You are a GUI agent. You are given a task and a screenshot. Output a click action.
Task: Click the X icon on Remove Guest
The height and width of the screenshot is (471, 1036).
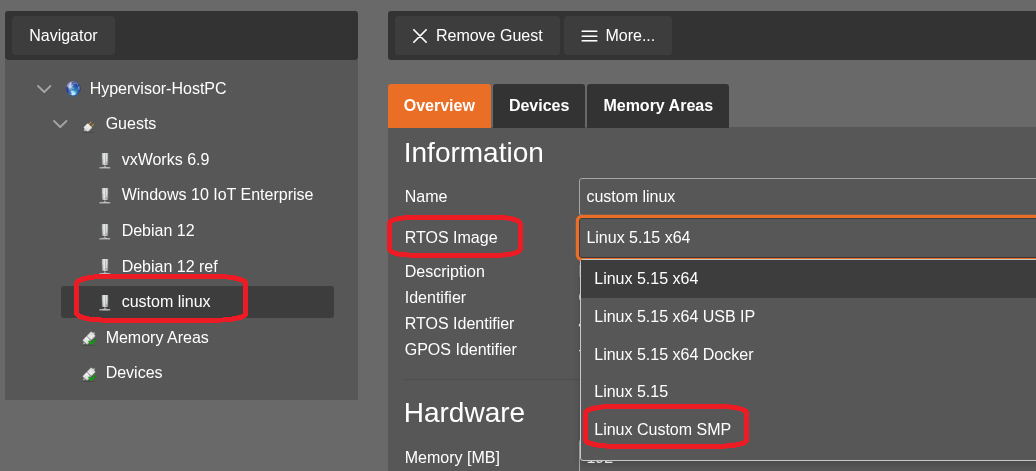pyautogui.click(x=420, y=36)
